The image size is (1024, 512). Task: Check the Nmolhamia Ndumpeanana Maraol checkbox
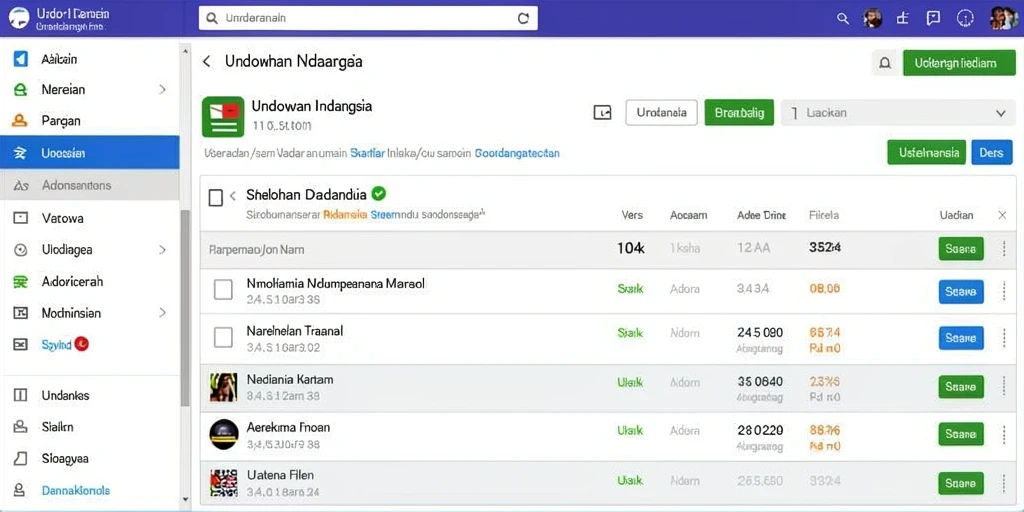[223, 289]
